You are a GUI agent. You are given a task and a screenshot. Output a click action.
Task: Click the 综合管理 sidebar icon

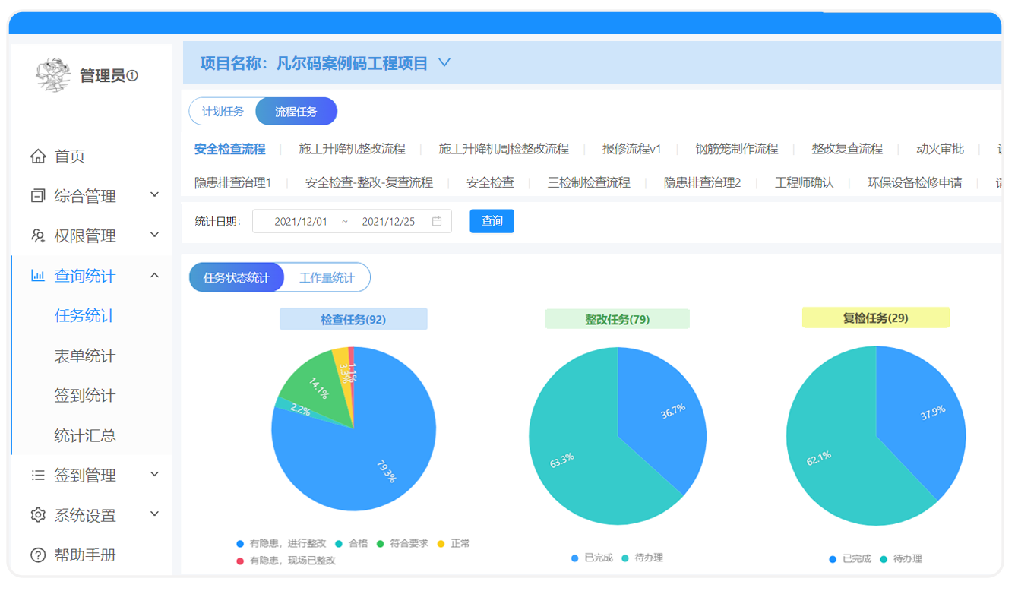[38, 196]
